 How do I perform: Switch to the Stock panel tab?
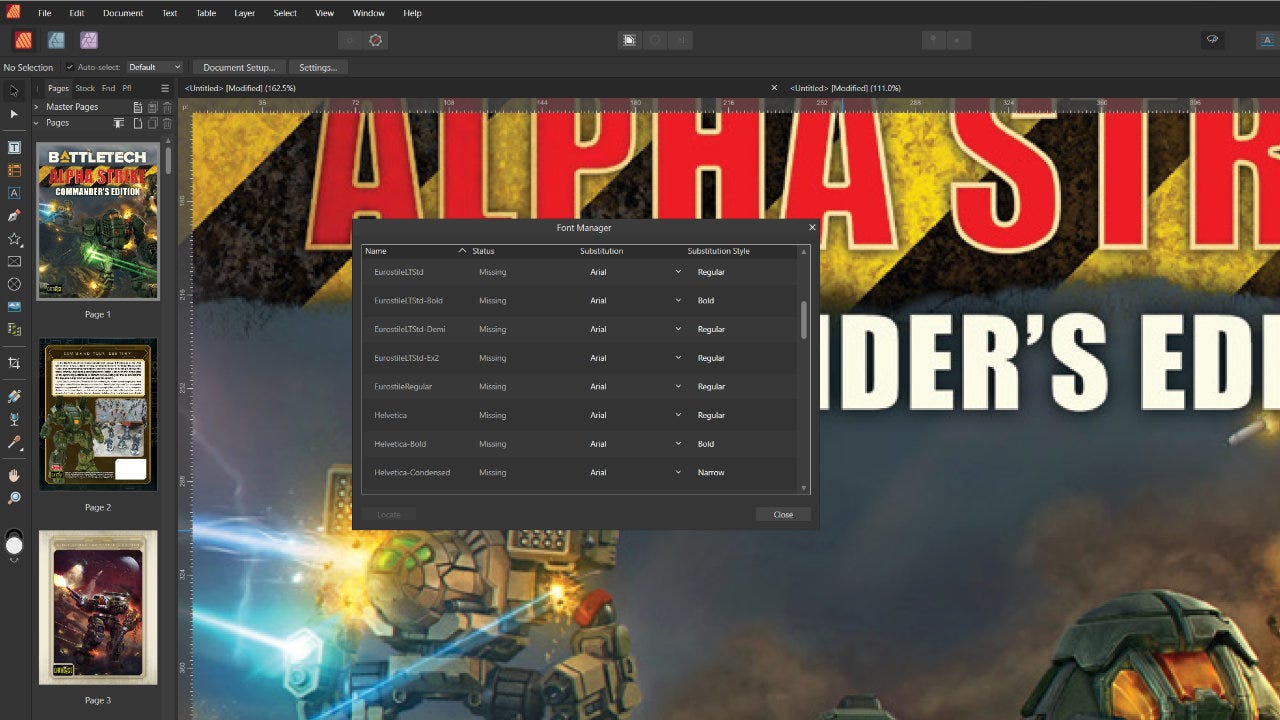coord(85,88)
